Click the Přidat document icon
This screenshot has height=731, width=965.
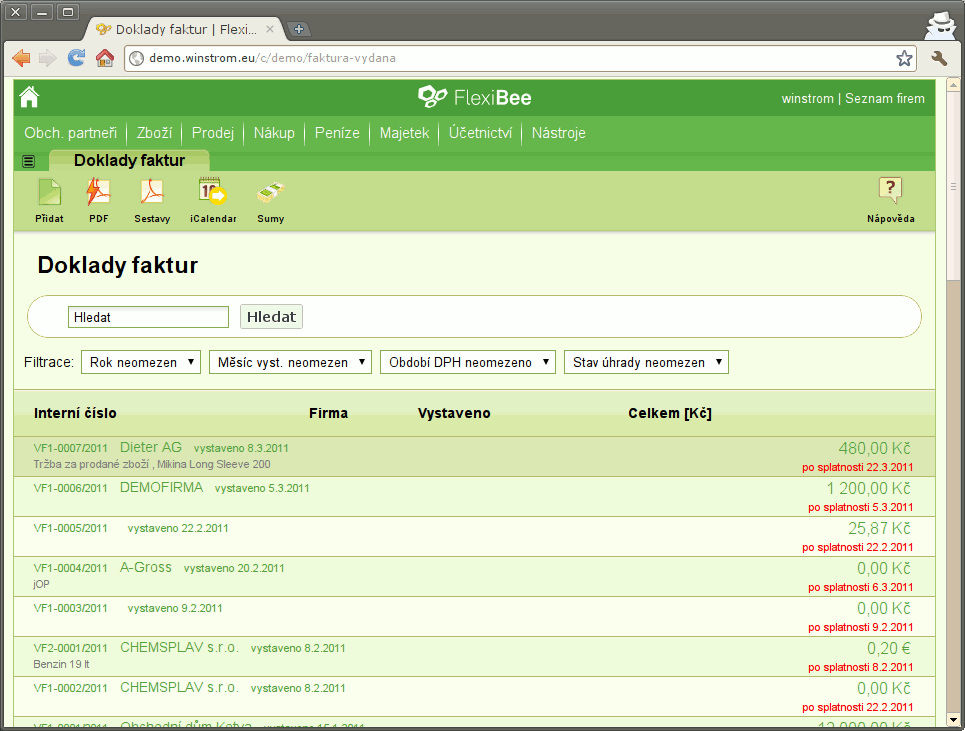coord(49,192)
